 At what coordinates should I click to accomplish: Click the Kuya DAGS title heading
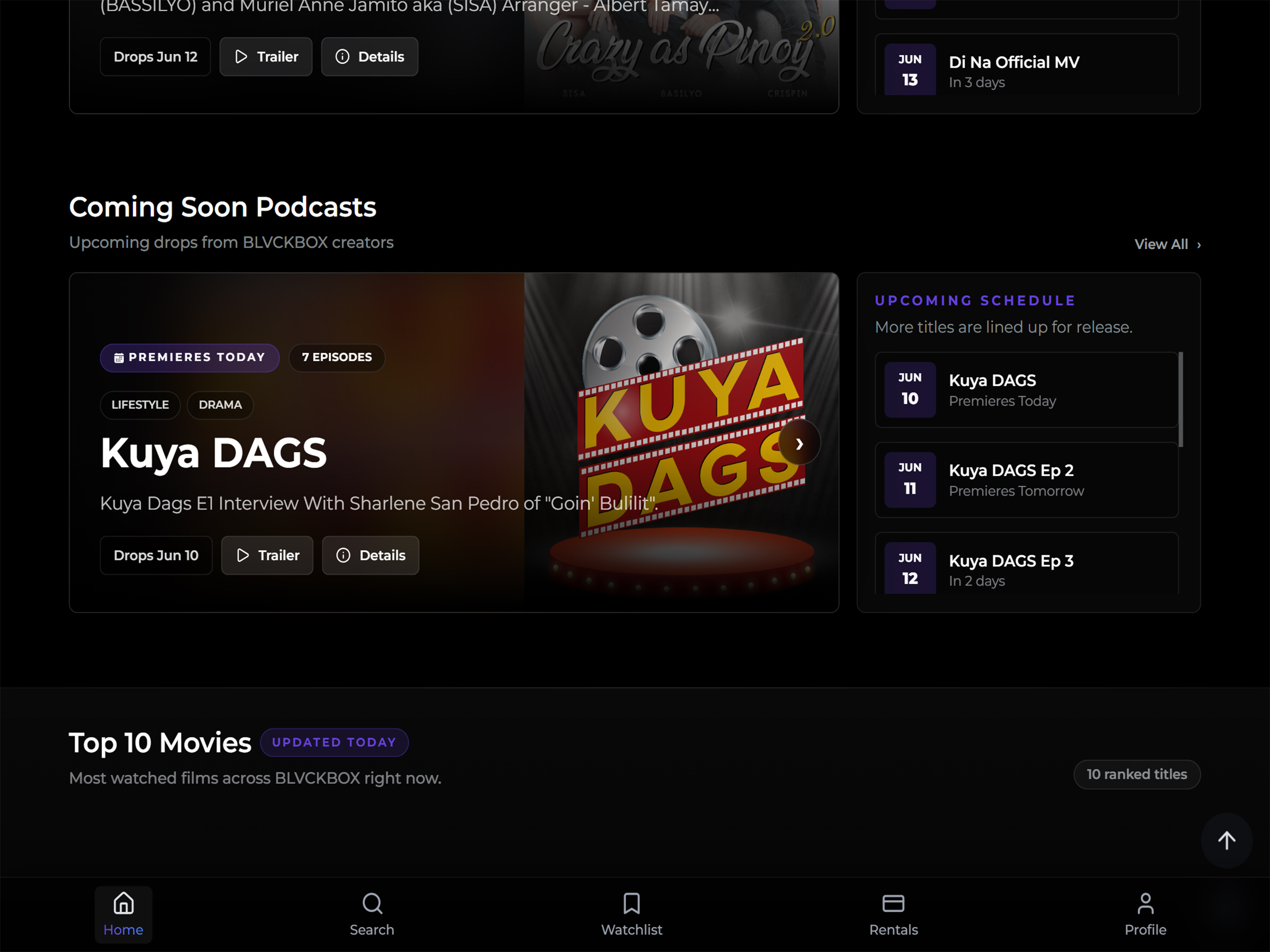213,453
